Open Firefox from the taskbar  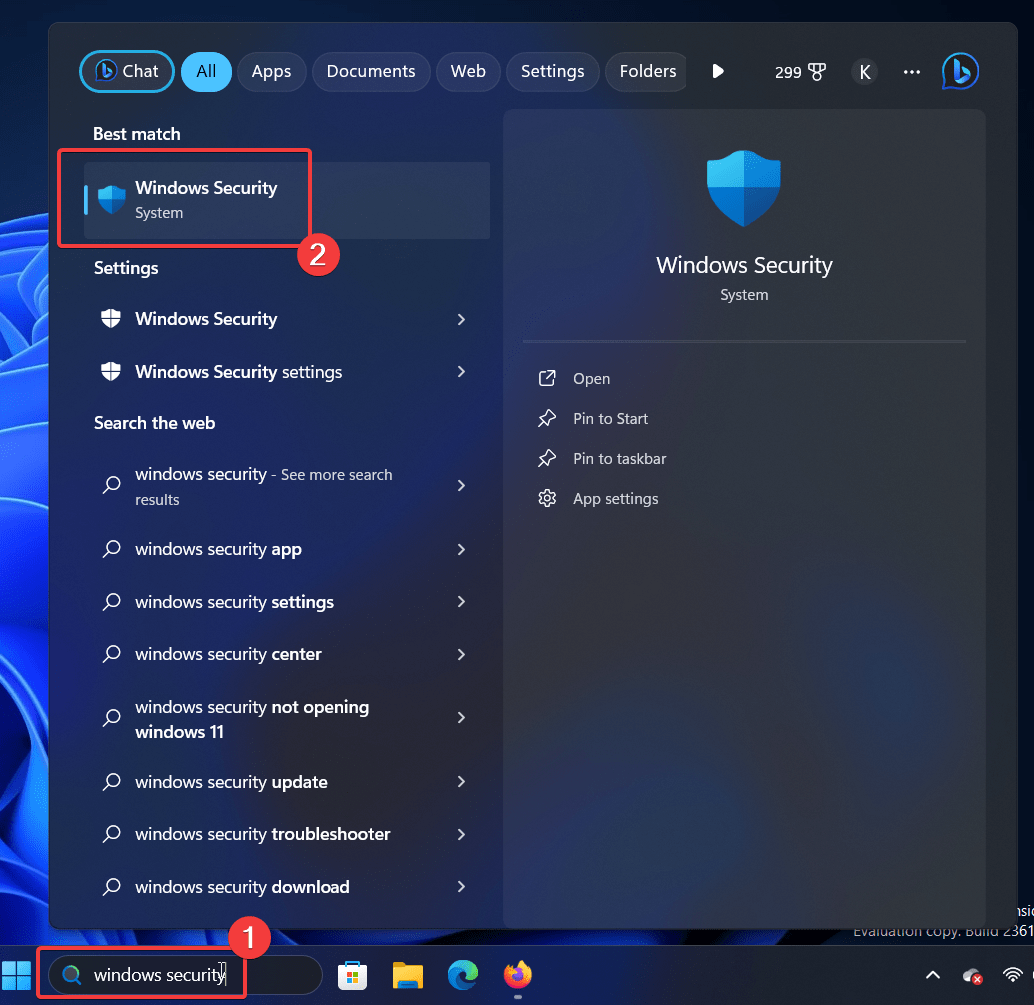click(518, 975)
